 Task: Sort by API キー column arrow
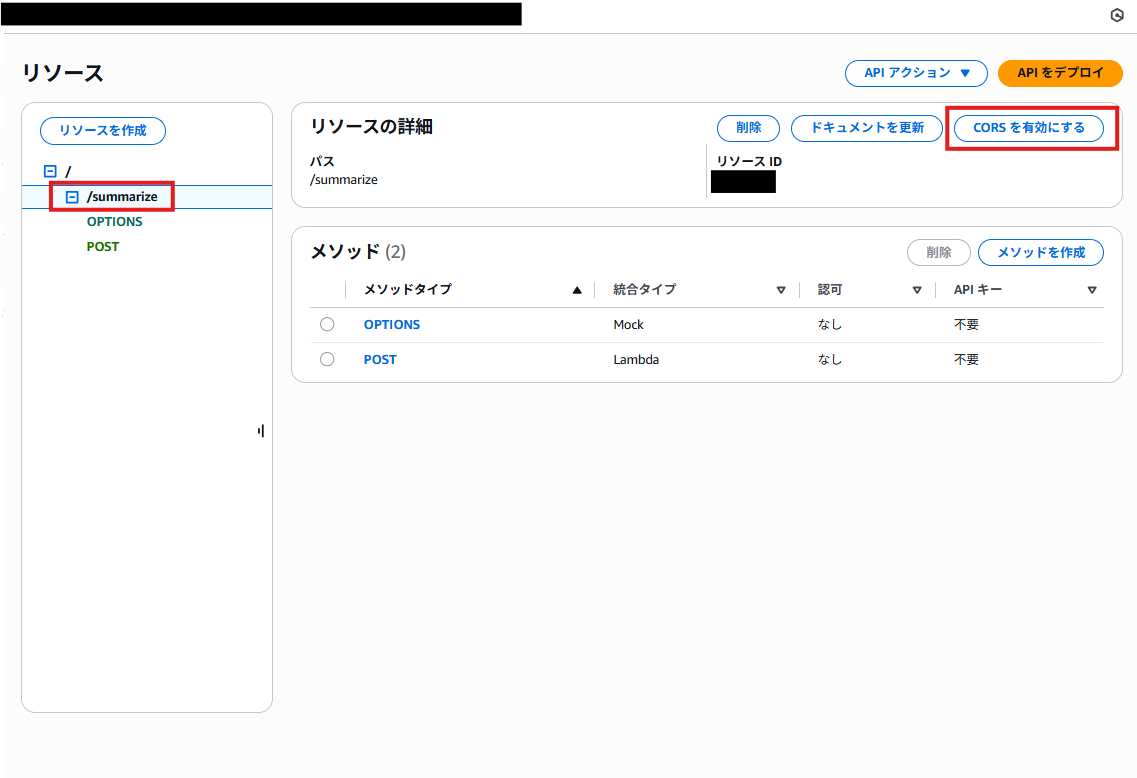(x=1092, y=290)
